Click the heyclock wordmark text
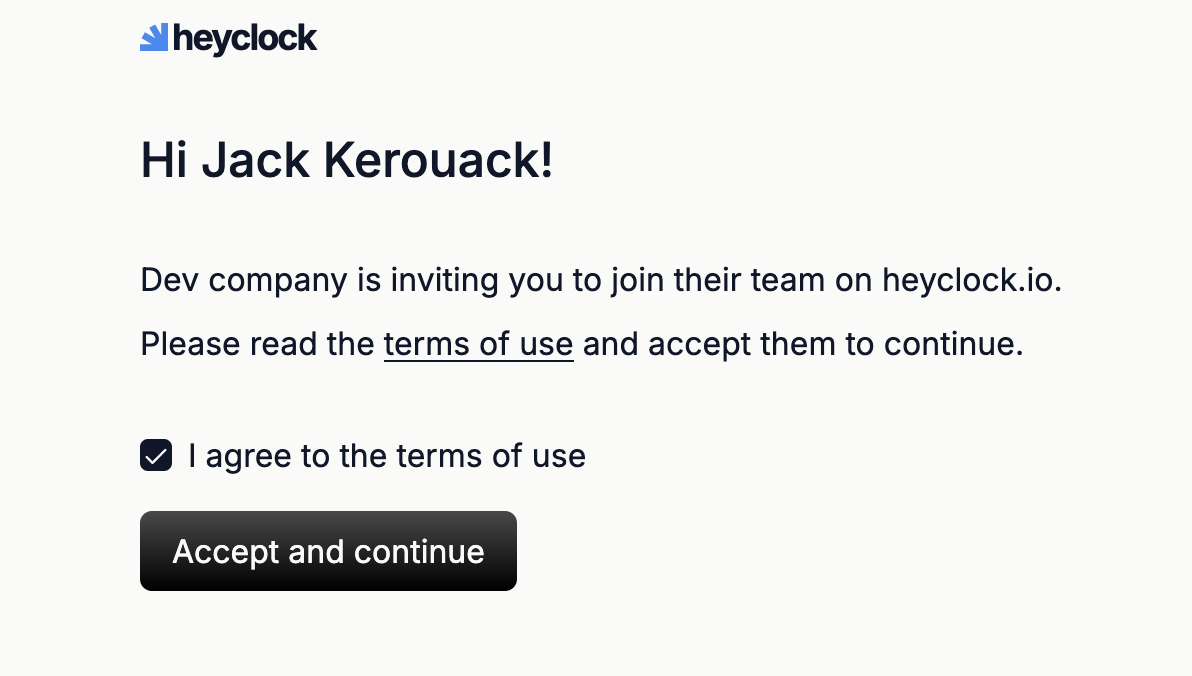Viewport: 1192px width, 676px height. (x=245, y=39)
